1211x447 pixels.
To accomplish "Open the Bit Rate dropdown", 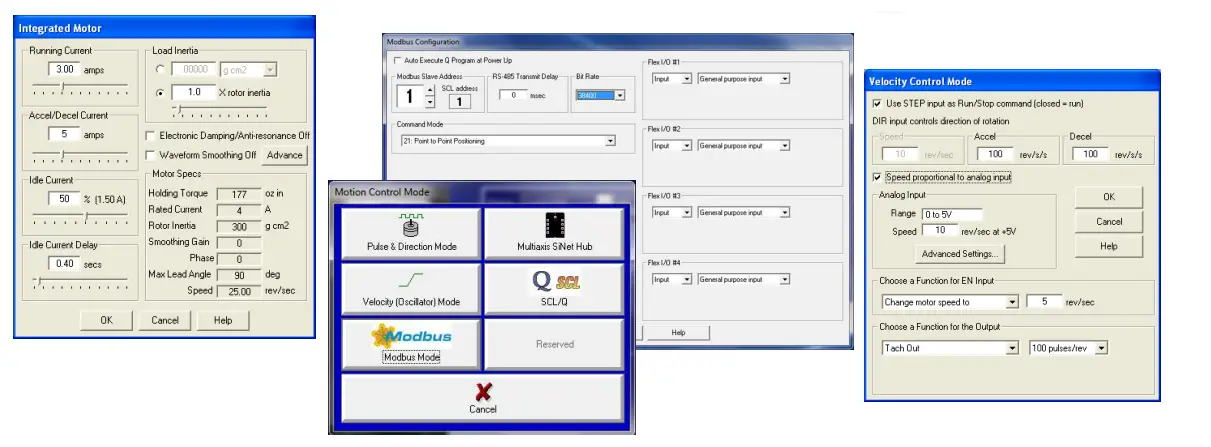I will [620, 95].
